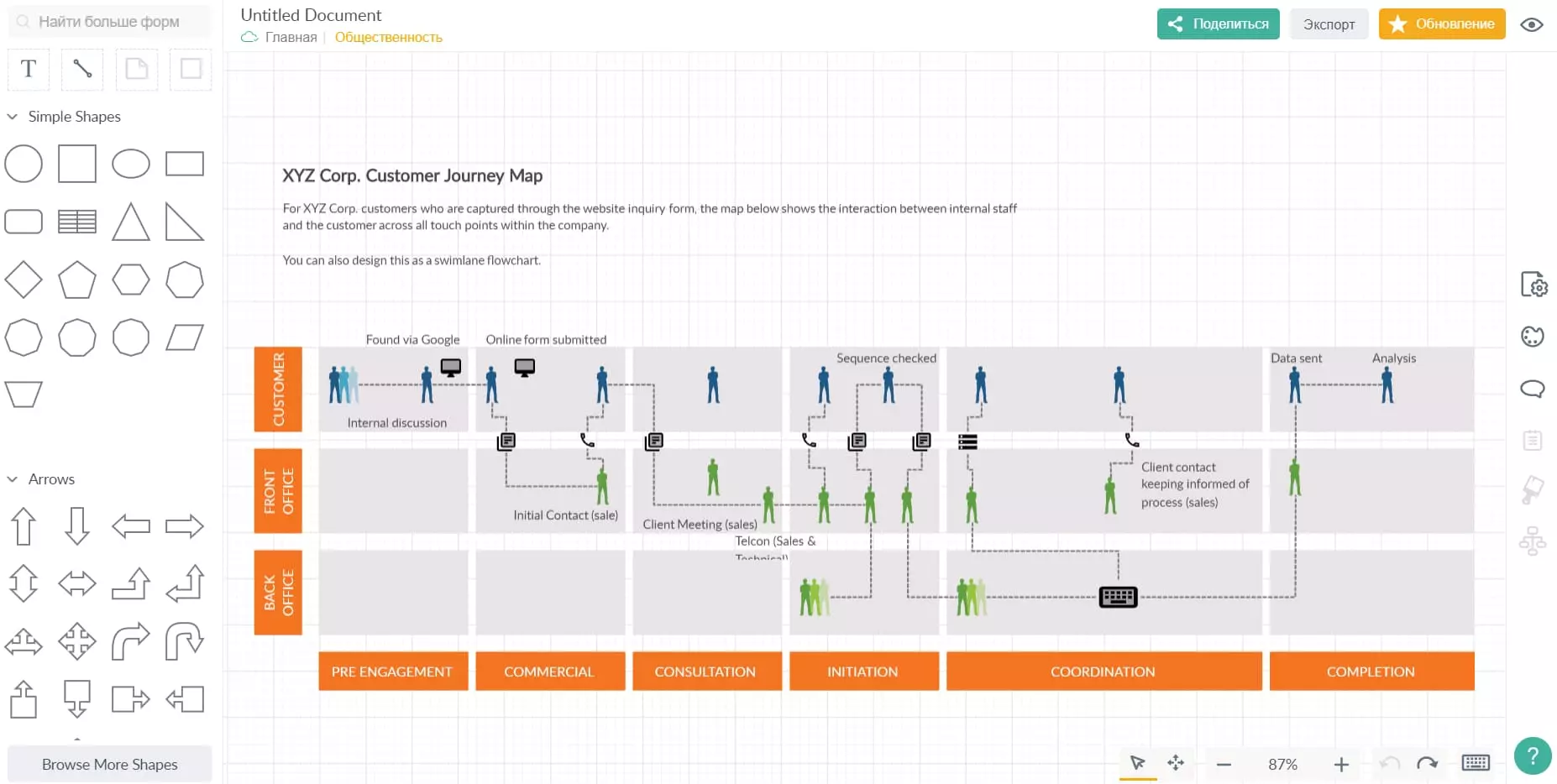1557x784 pixels.
Task: Switch to the pan move mode
Action: click(1176, 763)
